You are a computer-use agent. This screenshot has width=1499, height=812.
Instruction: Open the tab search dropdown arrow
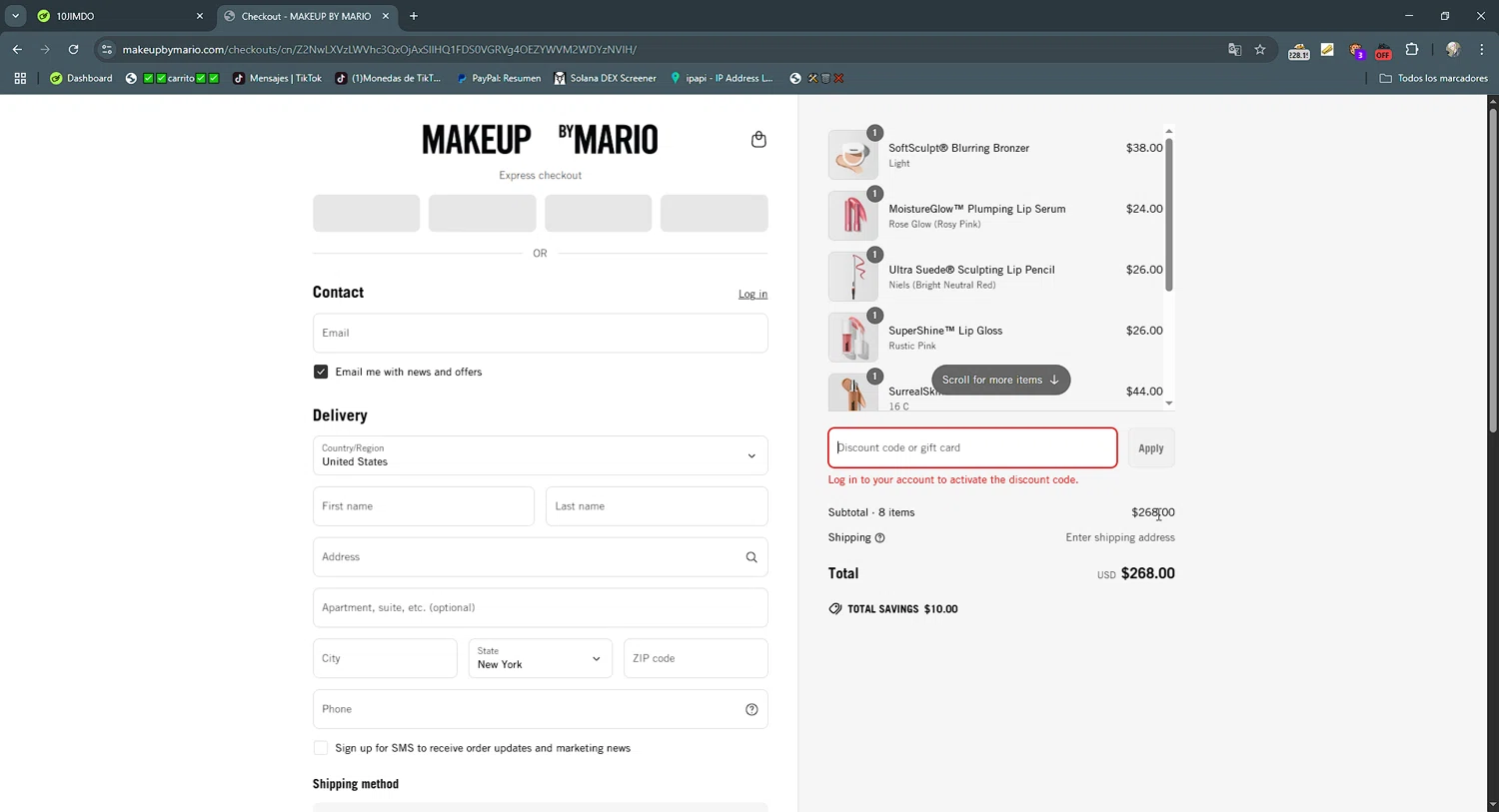tap(15, 16)
